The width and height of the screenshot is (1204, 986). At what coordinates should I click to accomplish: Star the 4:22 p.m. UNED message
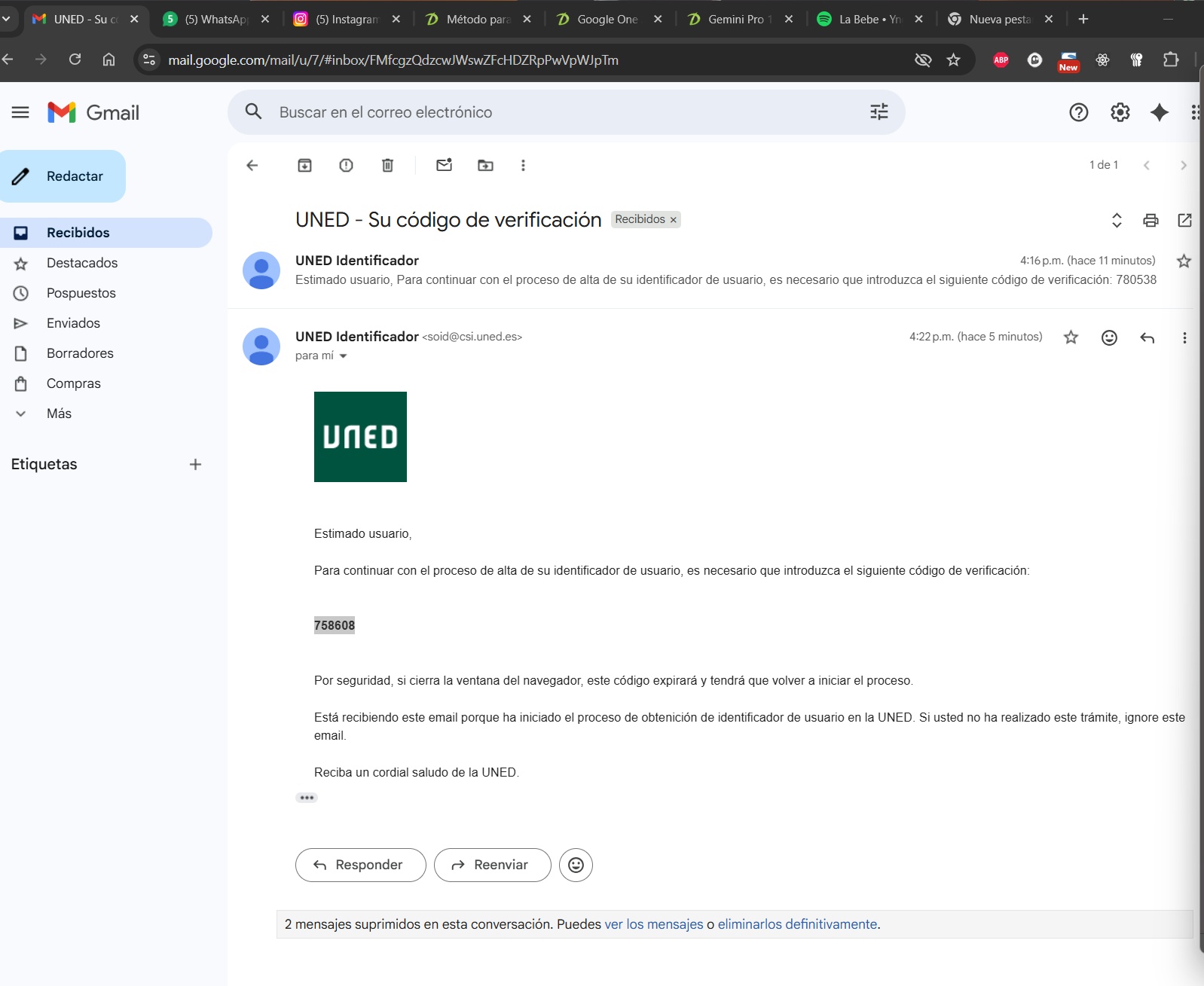(1071, 337)
